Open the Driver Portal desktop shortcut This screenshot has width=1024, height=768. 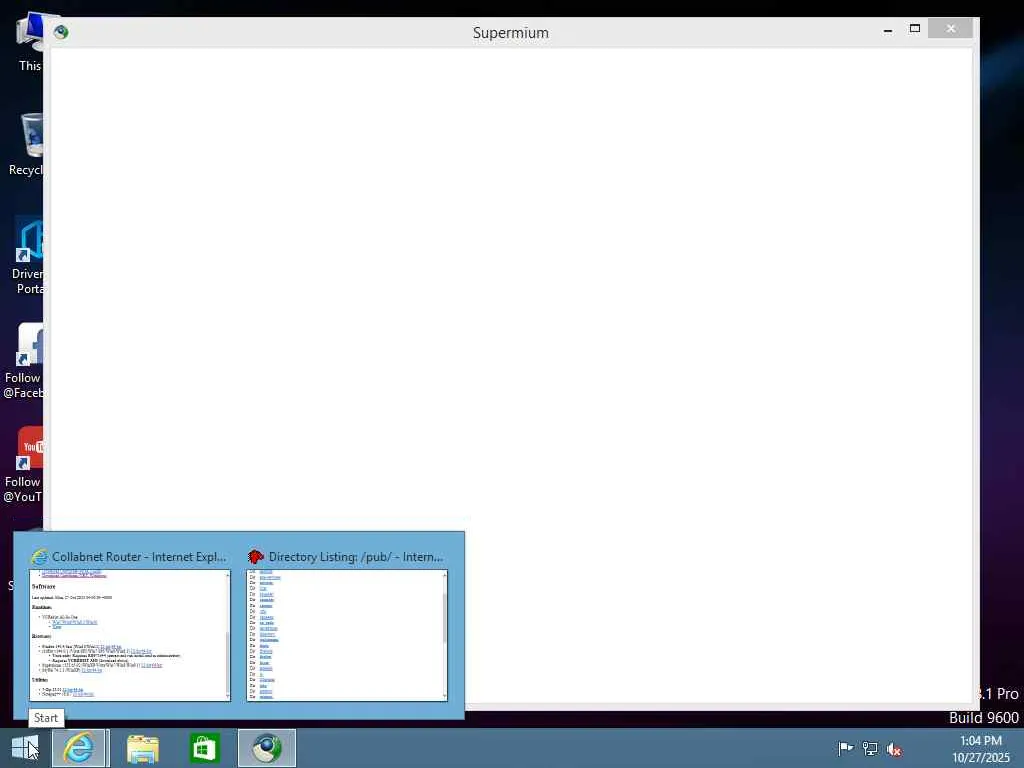pyautogui.click(x=28, y=256)
